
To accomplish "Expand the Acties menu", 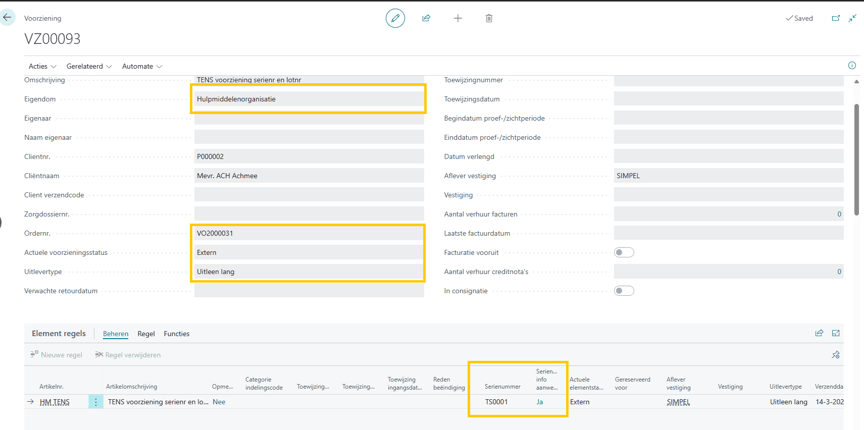I will pyautogui.click(x=42, y=66).
